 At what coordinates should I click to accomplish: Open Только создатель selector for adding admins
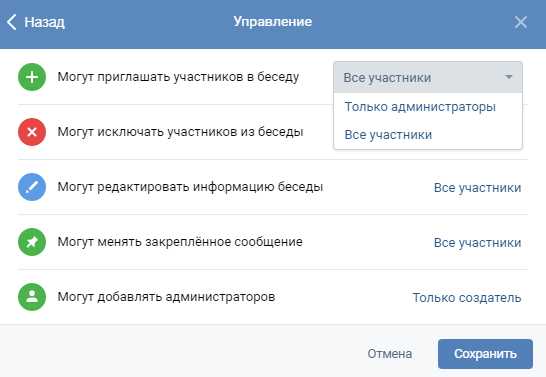467,298
